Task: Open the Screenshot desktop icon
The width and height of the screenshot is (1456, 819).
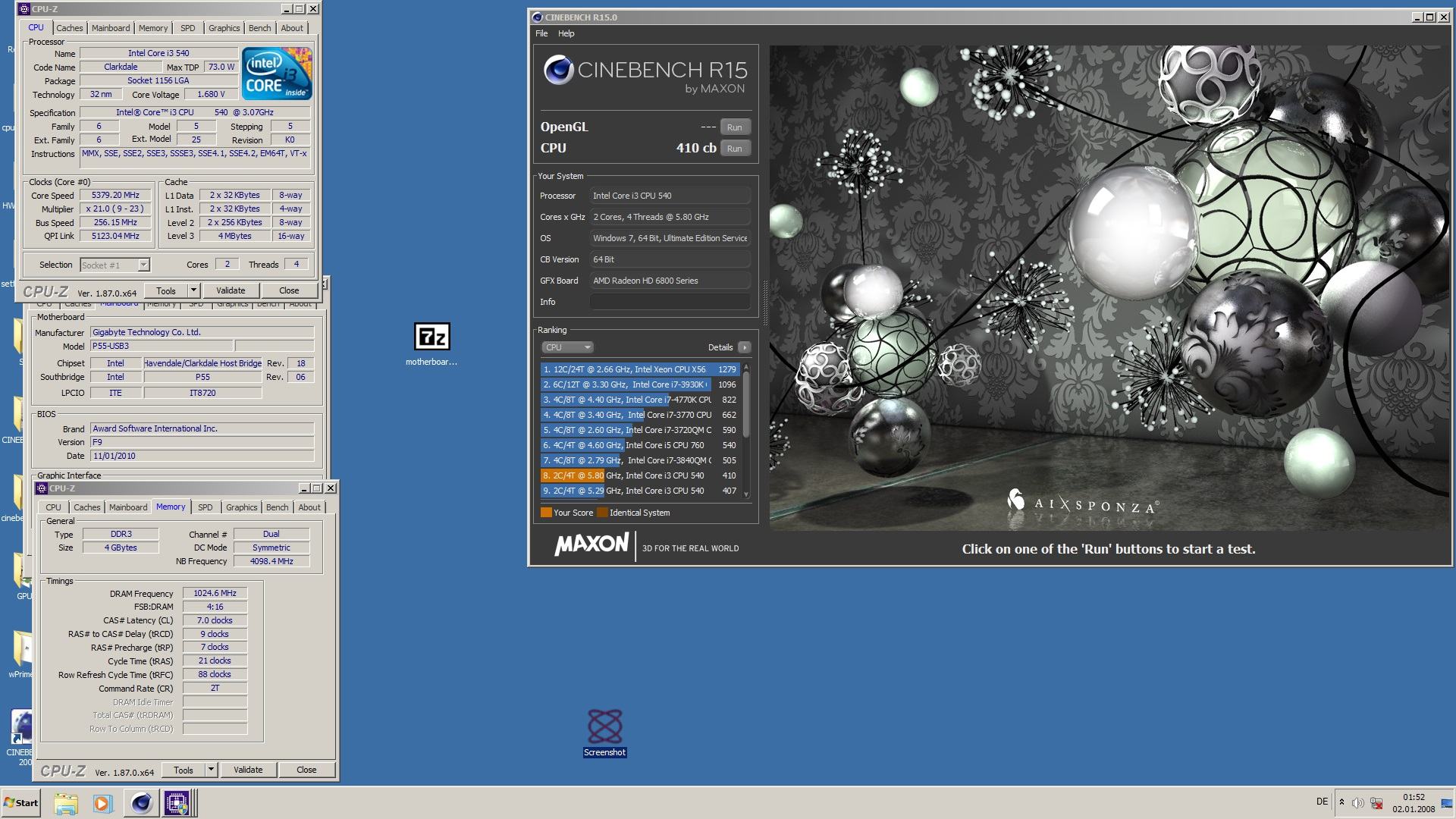Action: click(x=604, y=728)
